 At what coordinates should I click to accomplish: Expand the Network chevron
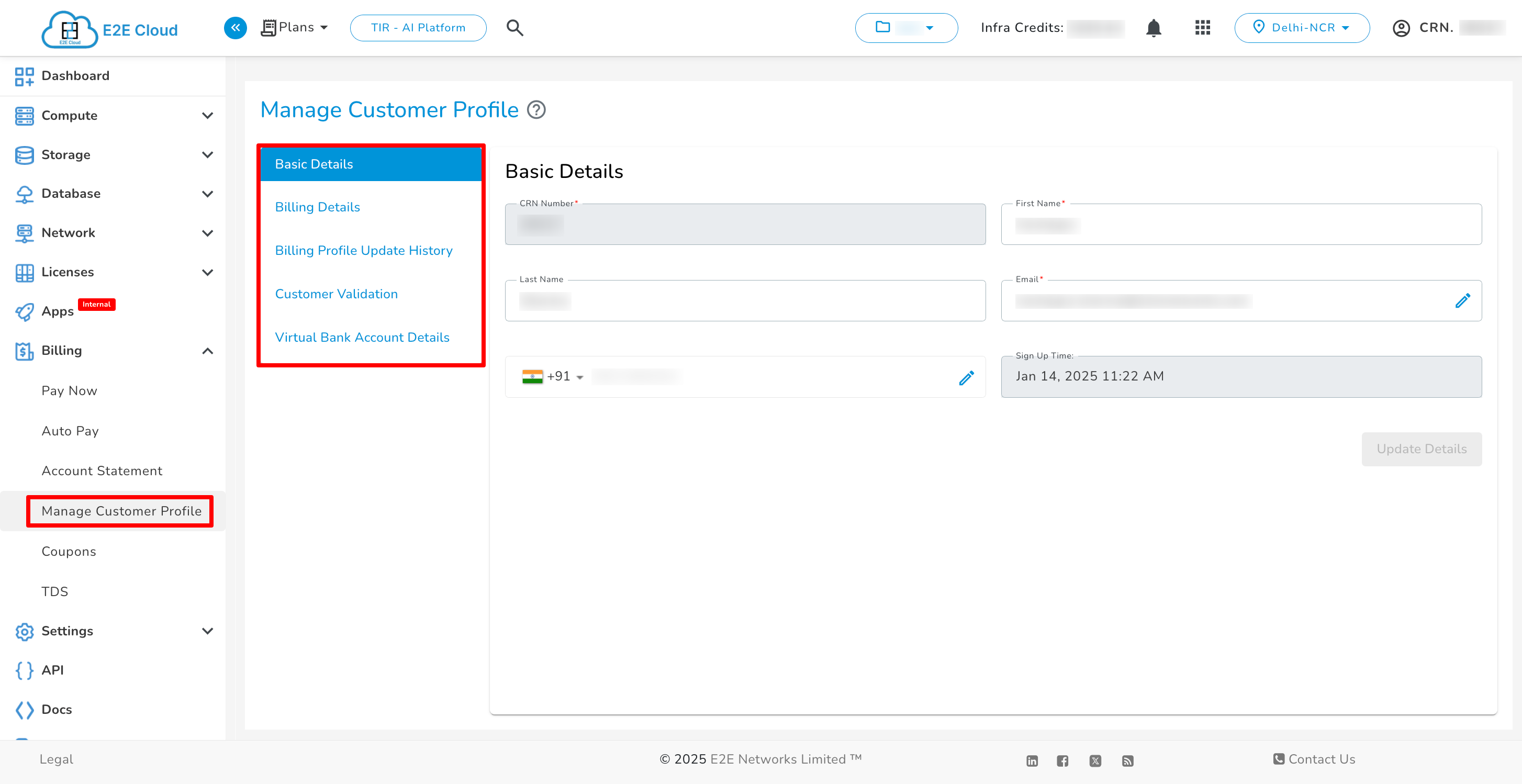tap(207, 233)
